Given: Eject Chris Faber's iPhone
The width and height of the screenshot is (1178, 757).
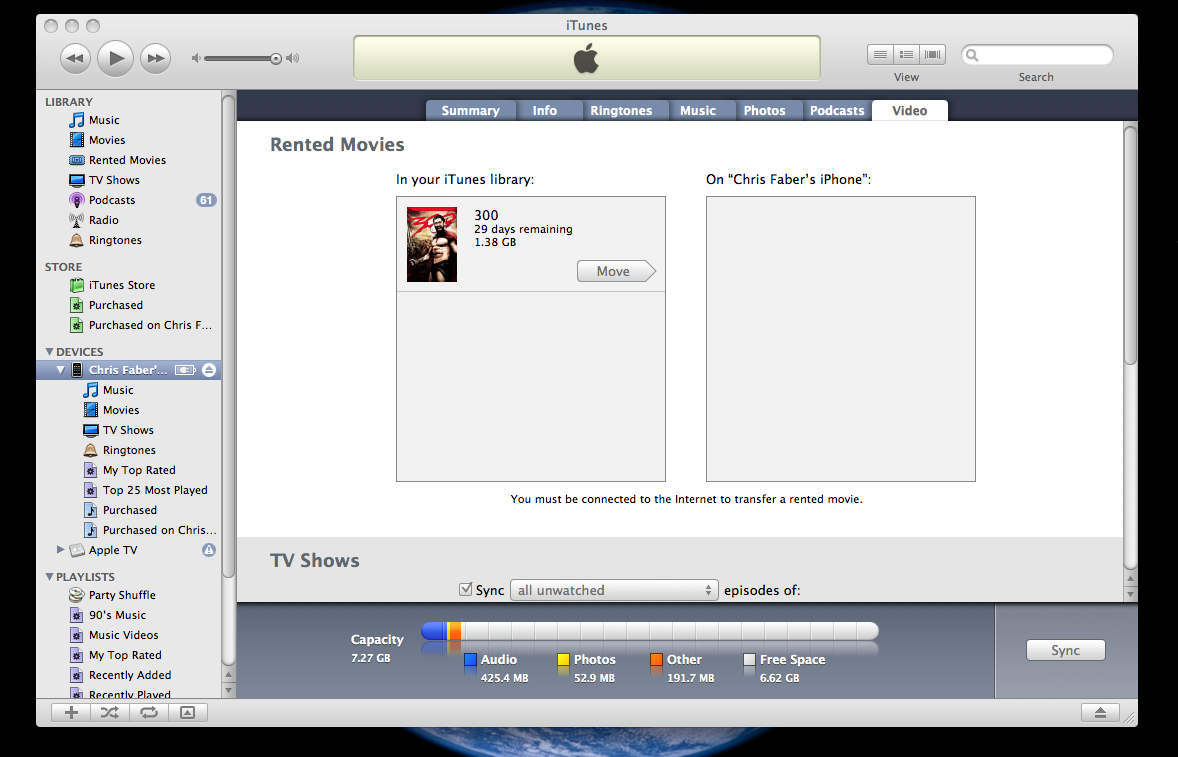Looking at the screenshot, I should coord(209,369).
